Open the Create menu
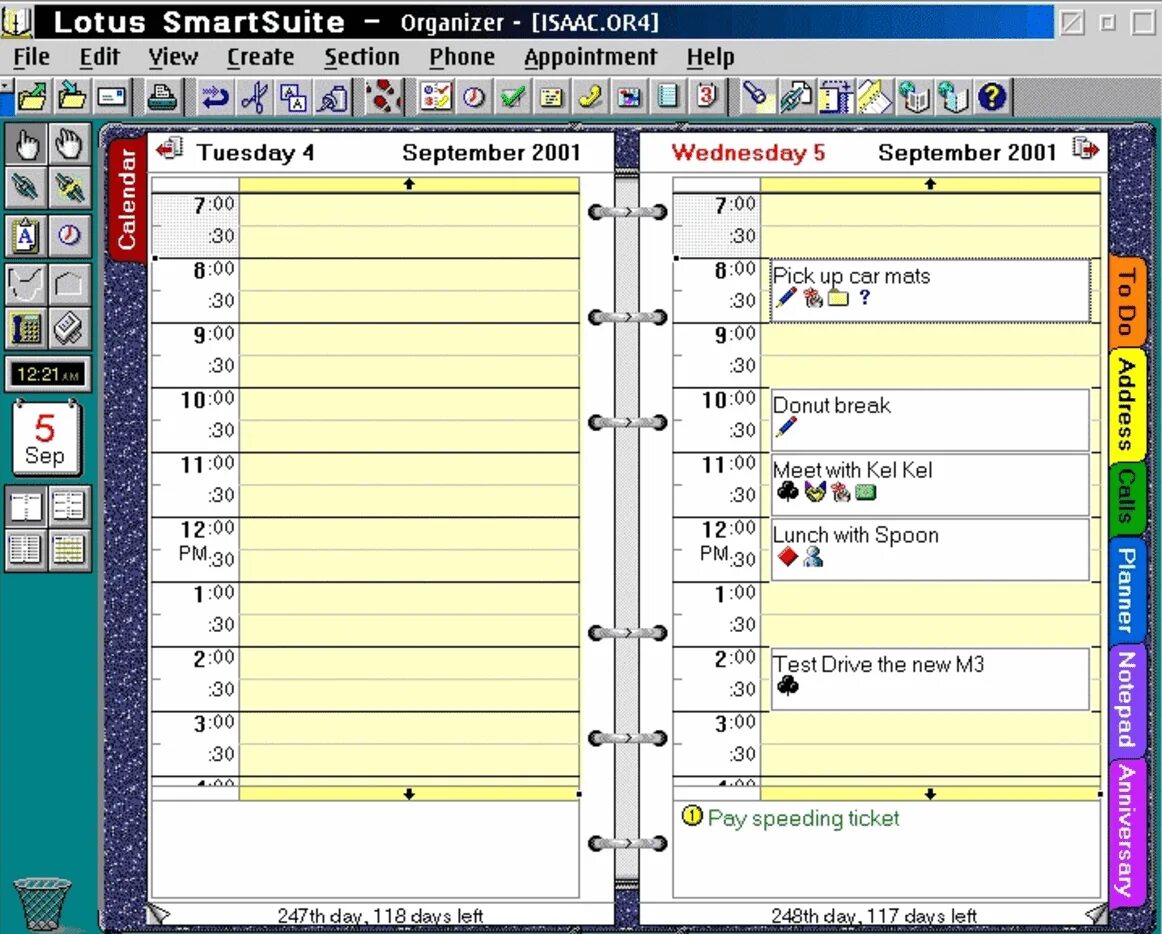Image resolution: width=1162 pixels, height=934 pixels. coord(260,57)
